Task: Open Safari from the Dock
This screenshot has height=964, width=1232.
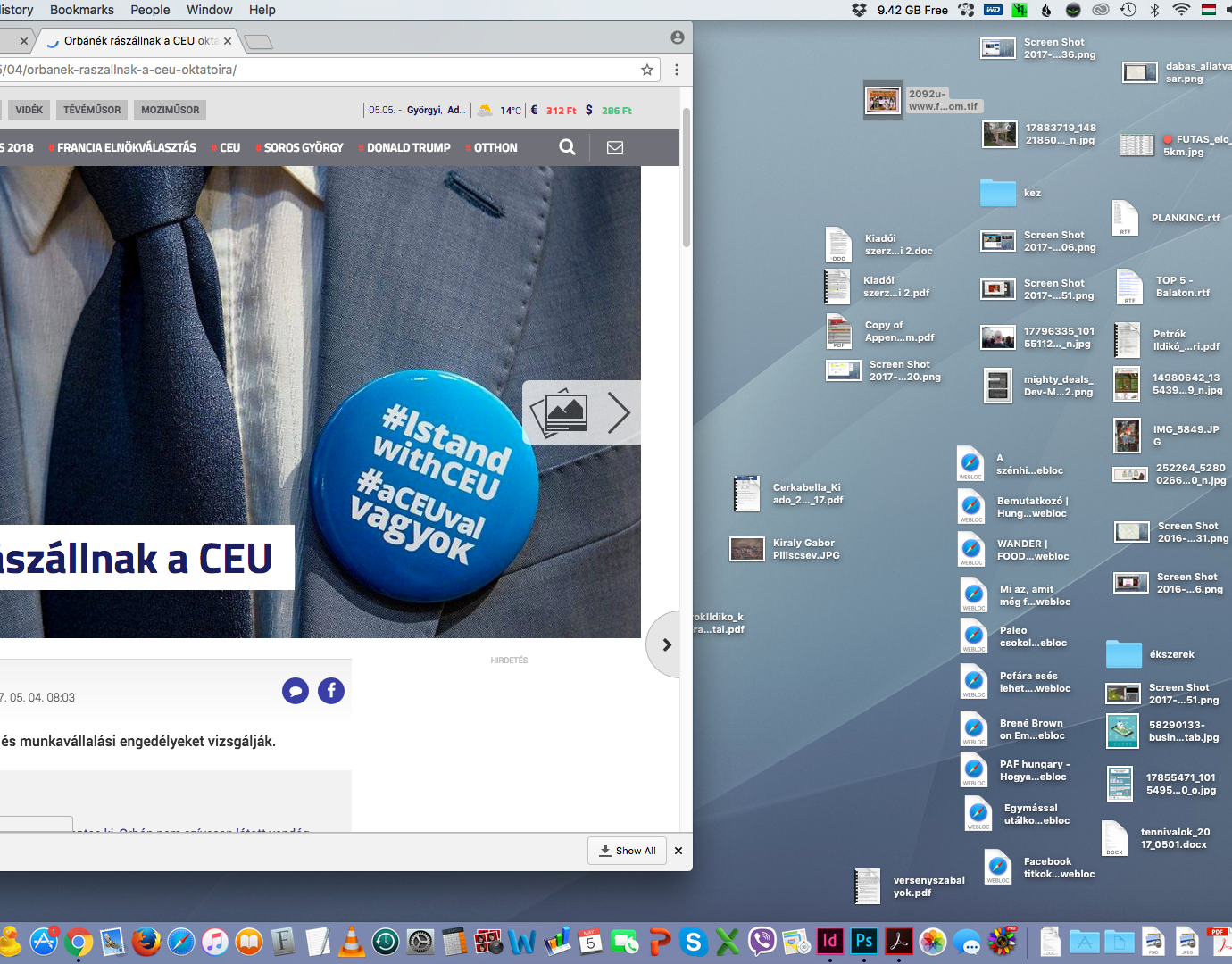Action: click(180, 942)
